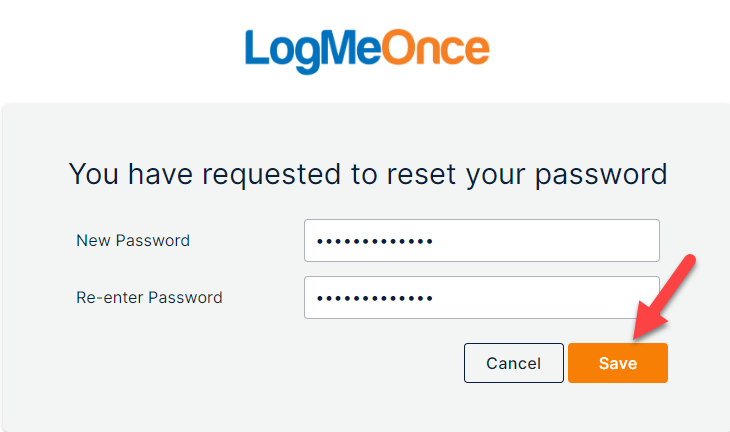Click the word "password" in the heading

click(601, 175)
